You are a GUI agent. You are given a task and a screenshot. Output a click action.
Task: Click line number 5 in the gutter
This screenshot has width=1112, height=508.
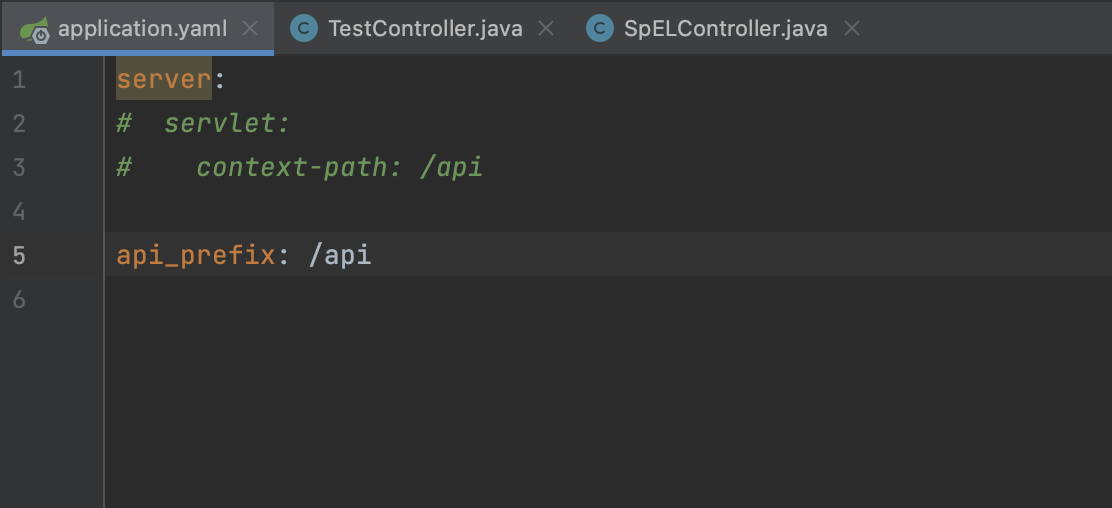19,255
